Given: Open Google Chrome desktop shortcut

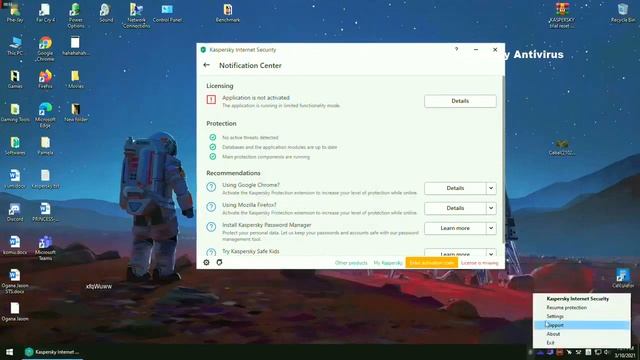Looking at the screenshot, I should pos(45,48).
